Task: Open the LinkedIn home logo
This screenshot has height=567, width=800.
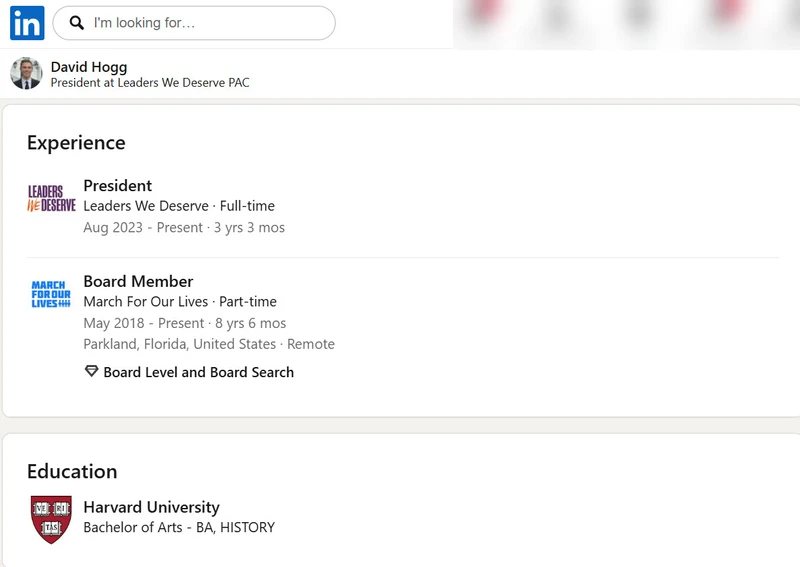Action: (27, 23)
